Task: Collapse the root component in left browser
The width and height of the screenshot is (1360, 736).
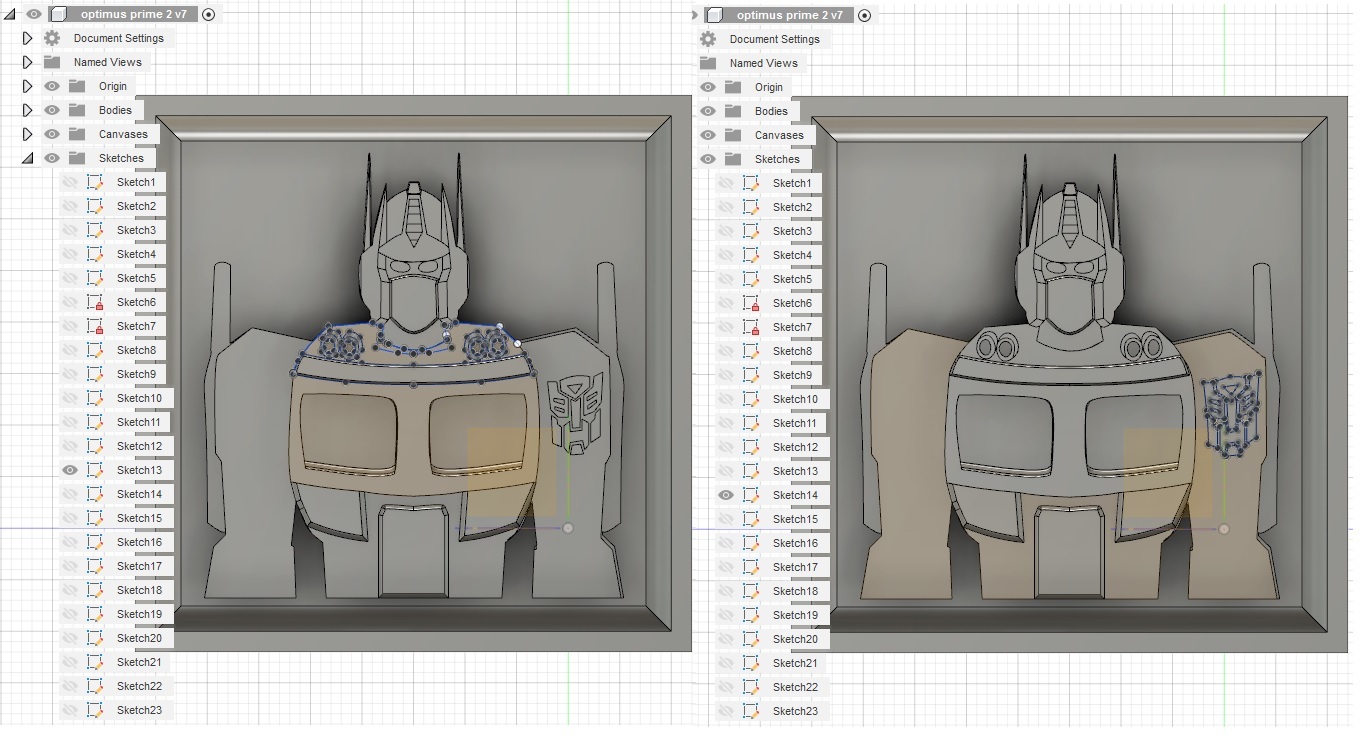Action: pos(10,14)
